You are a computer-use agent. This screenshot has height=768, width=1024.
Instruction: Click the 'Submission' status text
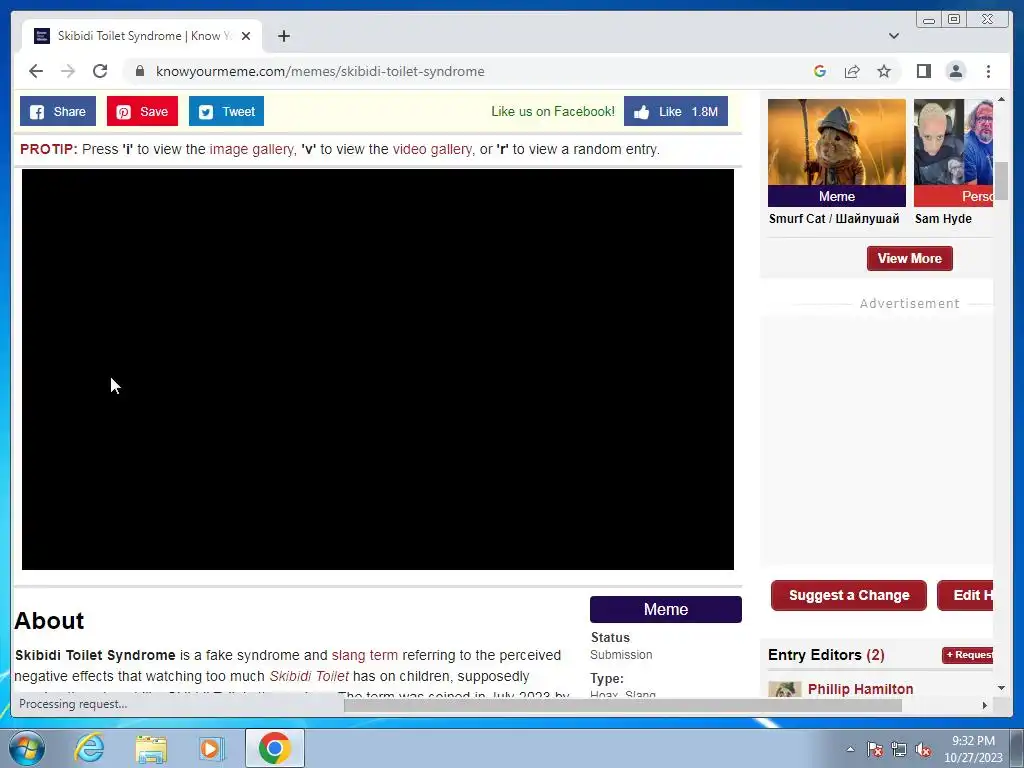click(x=621, y=655)
